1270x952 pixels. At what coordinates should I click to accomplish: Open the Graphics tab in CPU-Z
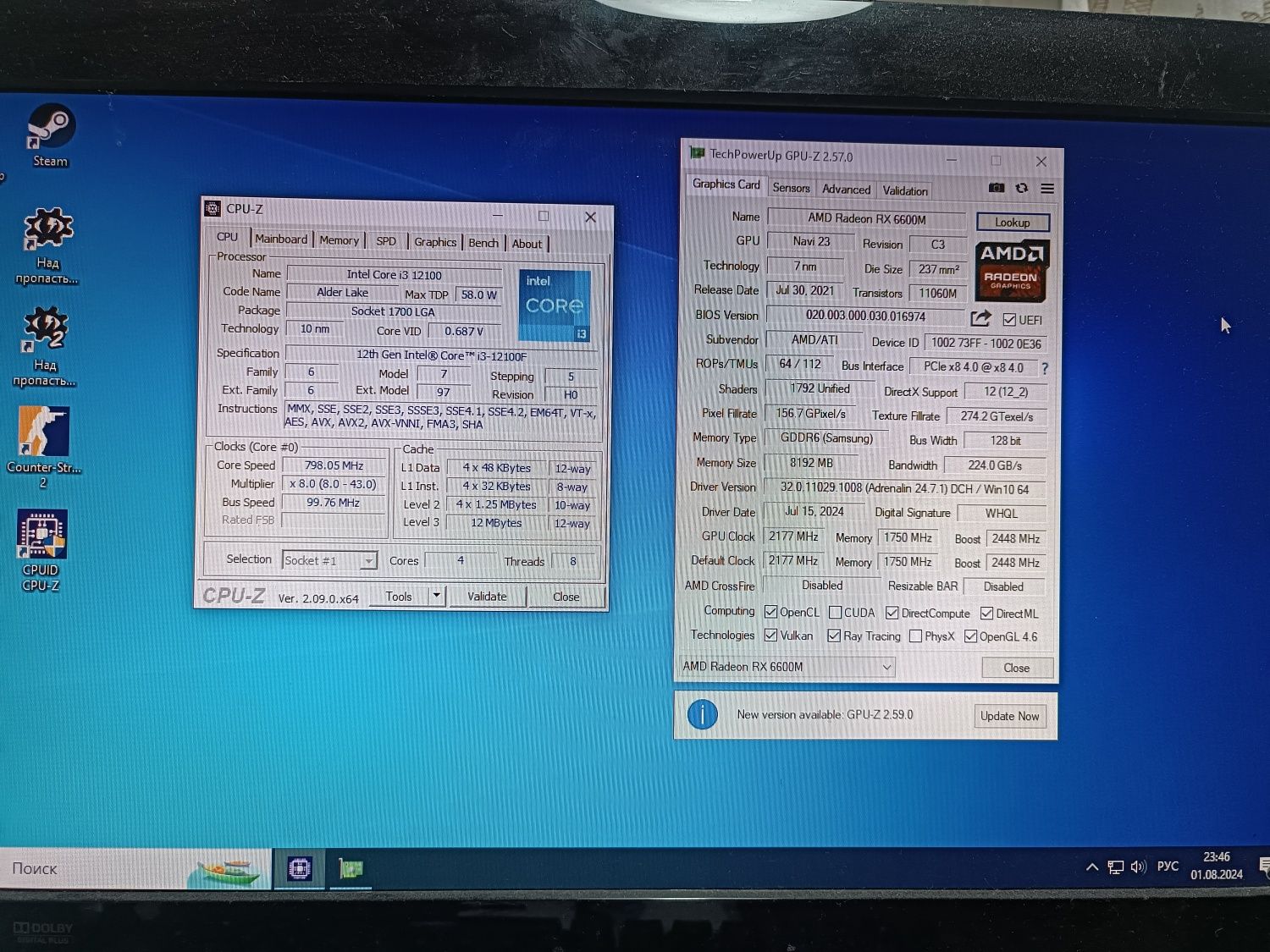[x=435, y=242]
